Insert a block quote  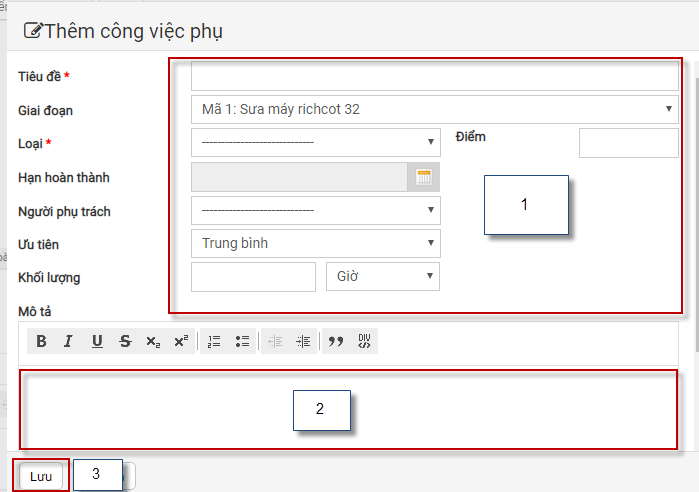coord(336,341)
